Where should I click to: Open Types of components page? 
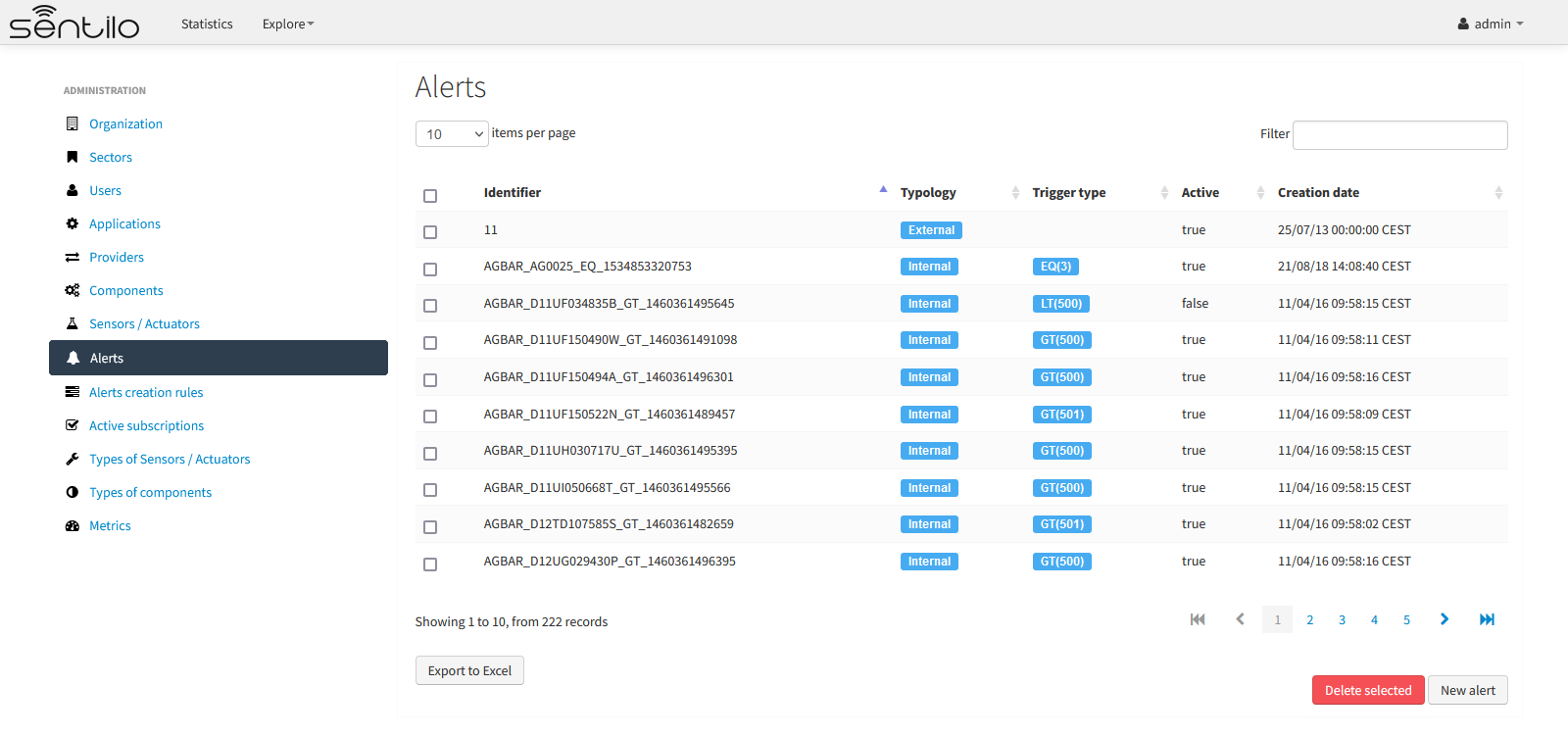pyautogui.click(x=150, y=492)
